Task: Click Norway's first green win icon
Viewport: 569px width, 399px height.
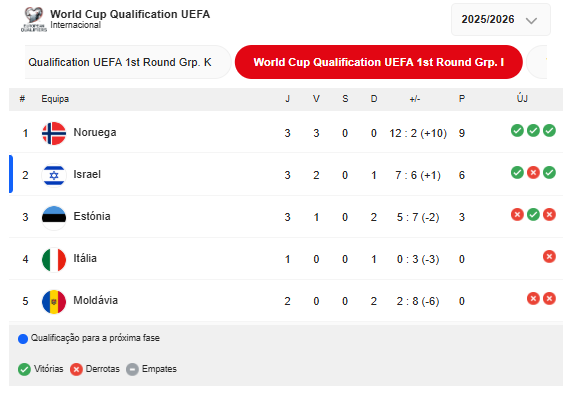Action: pyautogui.click(x=517, y=130)
